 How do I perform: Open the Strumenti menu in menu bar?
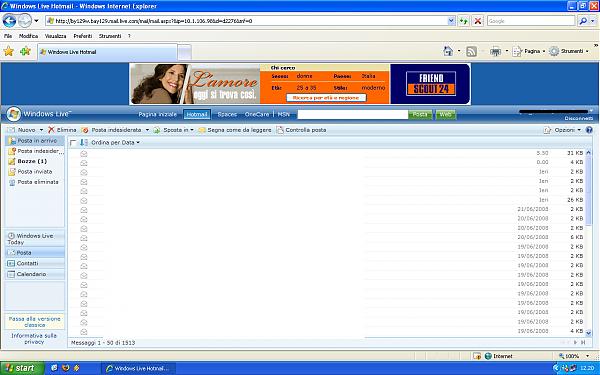tap(110, 36)
